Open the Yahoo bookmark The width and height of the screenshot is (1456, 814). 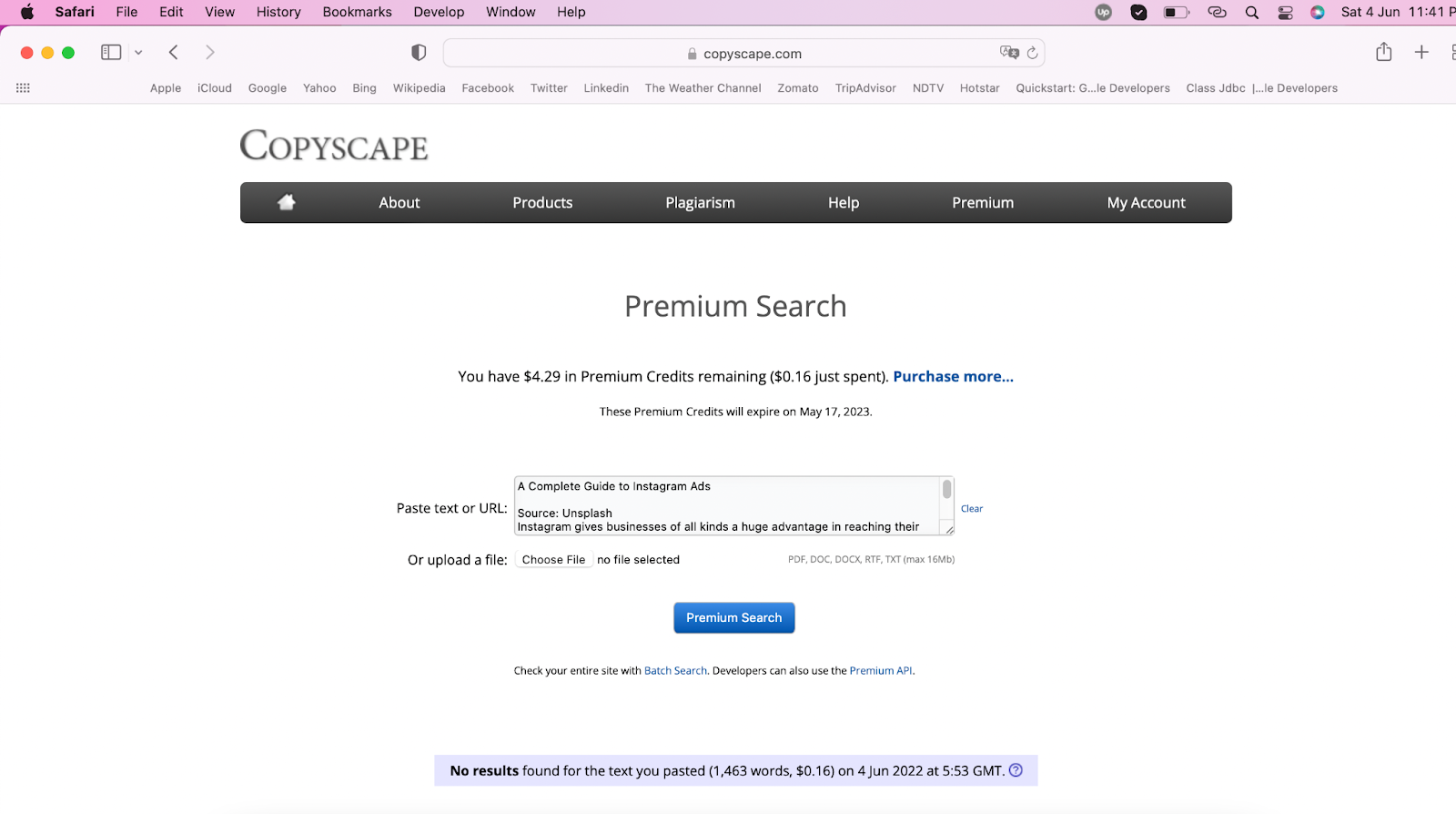pyautogui.click(x=319, y=88)
